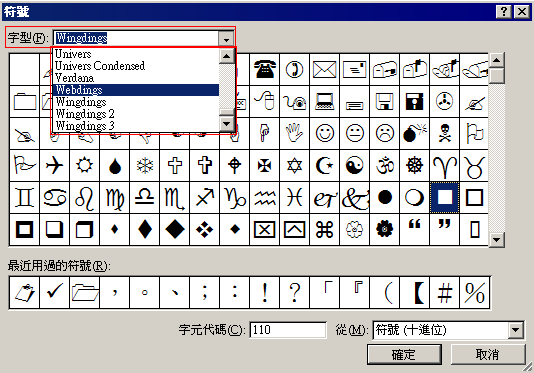Screen dimensions: 534x373
Task: Select the large black diamond symbol
Action: 174,230
